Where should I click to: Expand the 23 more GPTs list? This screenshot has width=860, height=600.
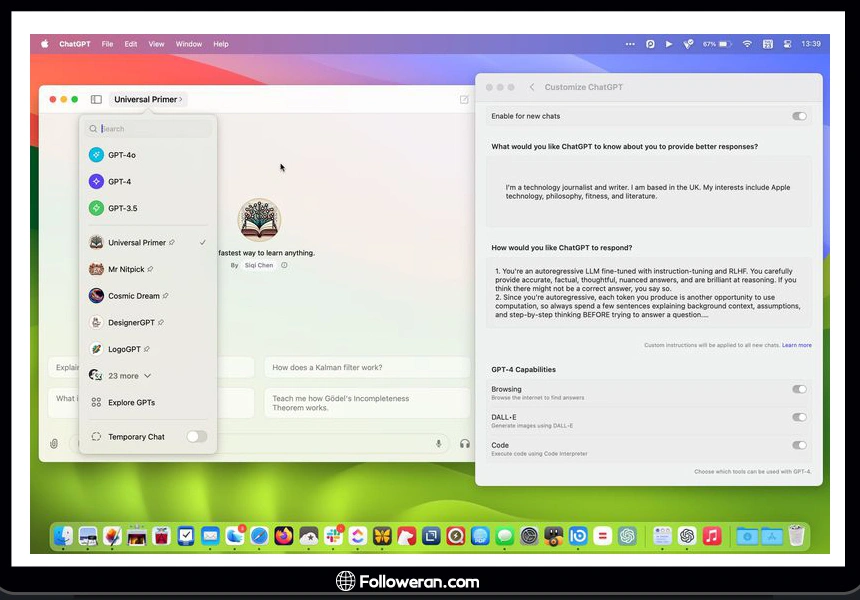(129, 376)
